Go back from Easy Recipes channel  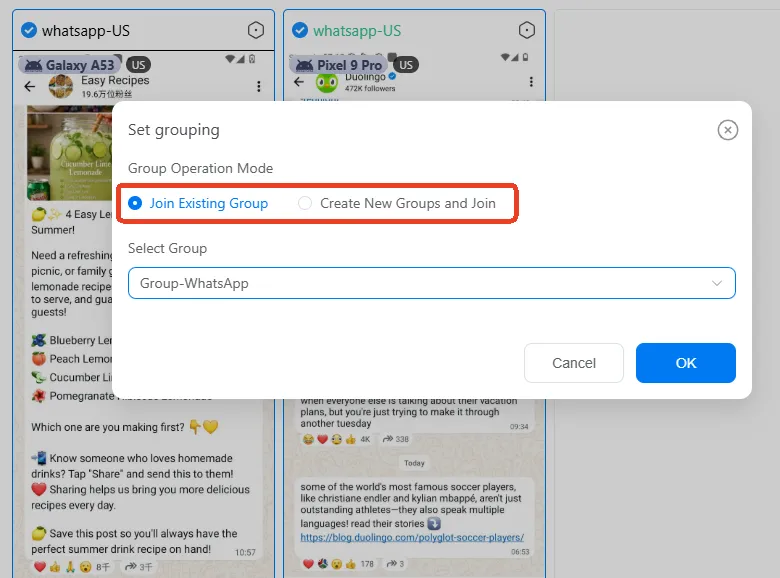pos(30,87)
